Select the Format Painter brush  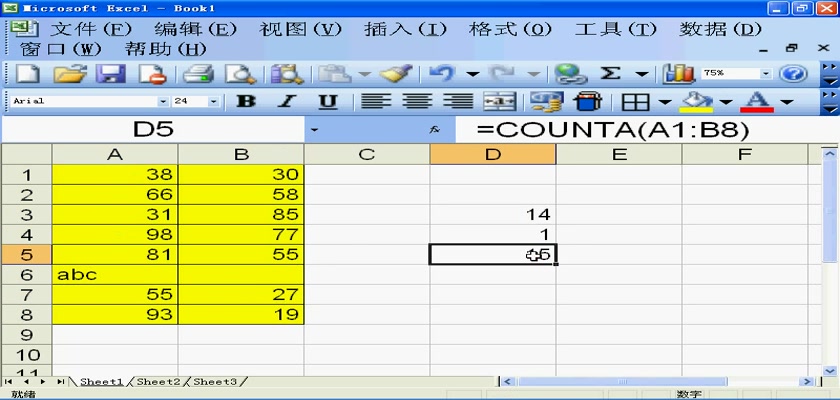click(x=397, y=74)
